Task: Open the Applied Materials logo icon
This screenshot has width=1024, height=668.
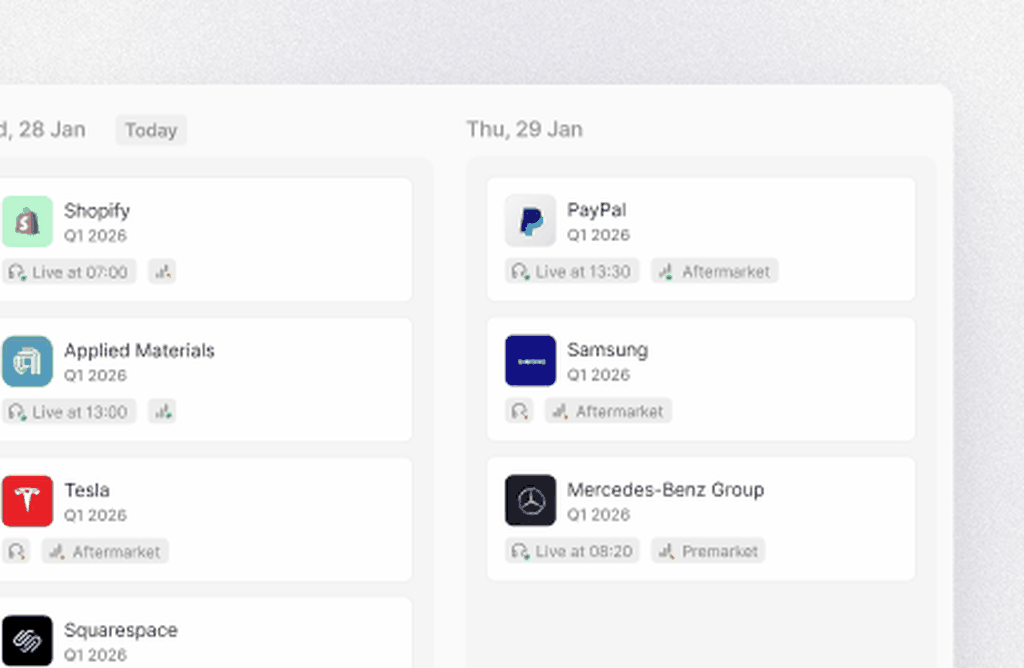Action: [x=27, y=361]
